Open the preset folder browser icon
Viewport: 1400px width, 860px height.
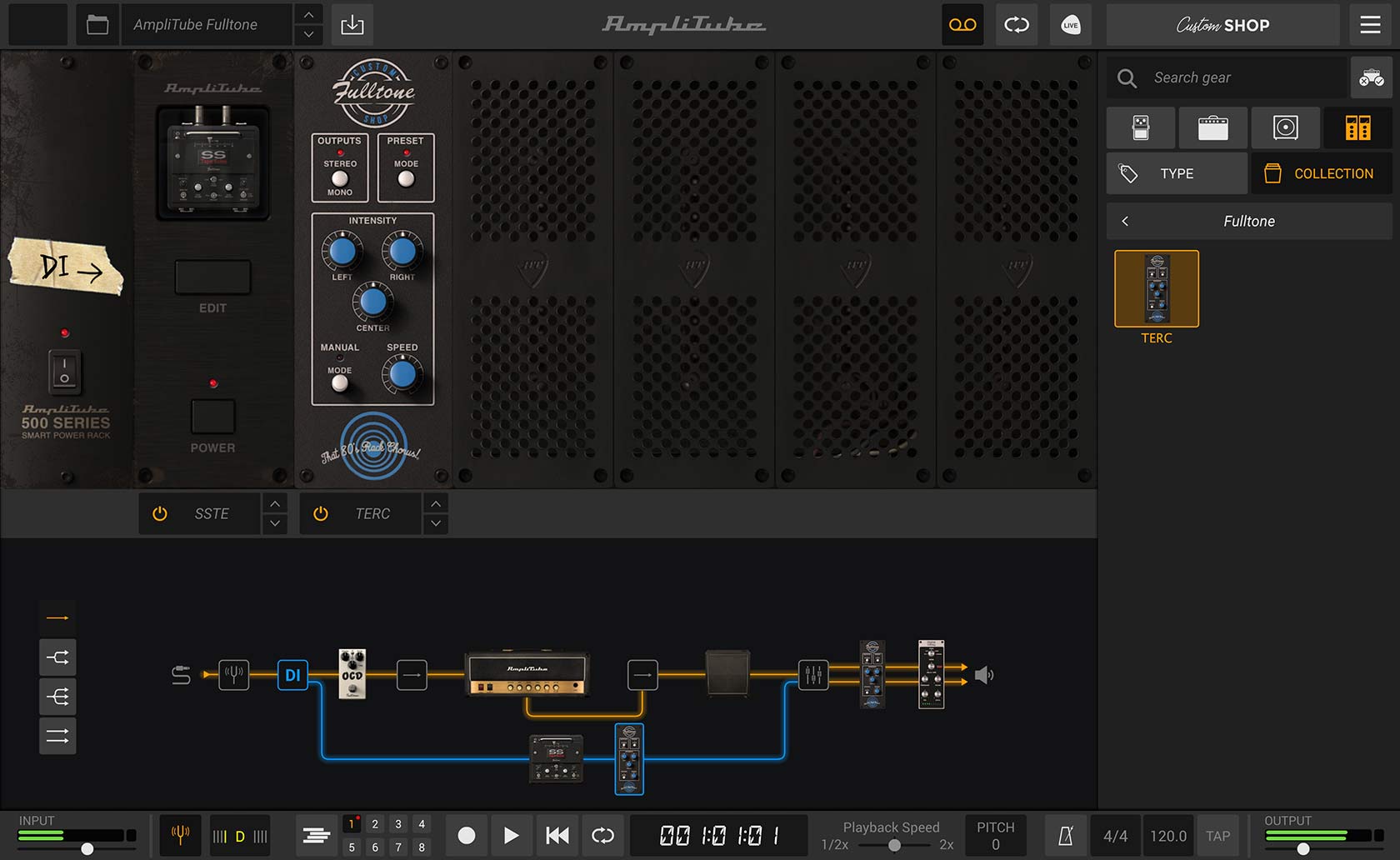(97, 25)
